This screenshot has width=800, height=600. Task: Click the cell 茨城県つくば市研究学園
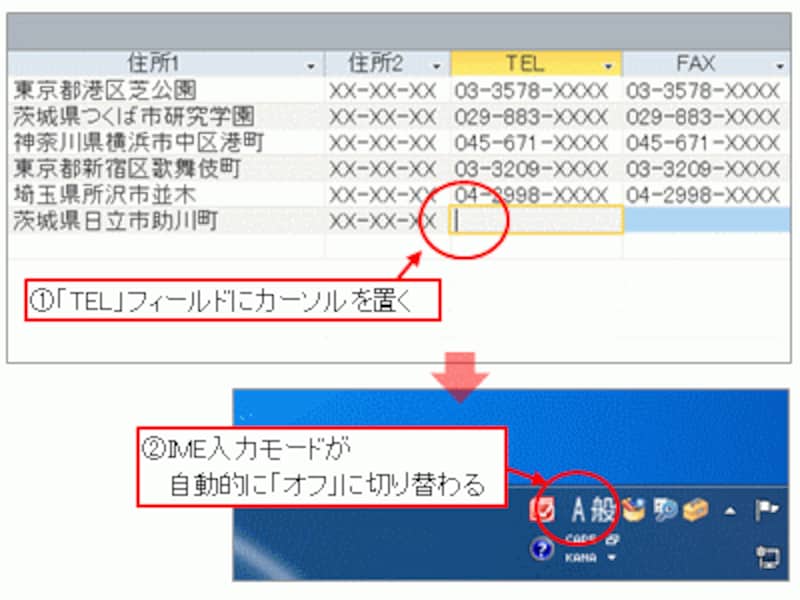pyautogui.click(x=166, y=116)
